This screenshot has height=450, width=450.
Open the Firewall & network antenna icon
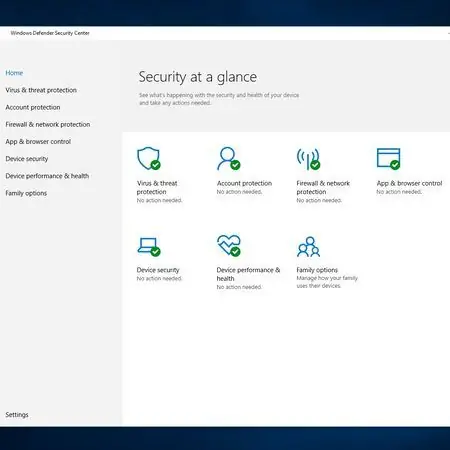308,159
